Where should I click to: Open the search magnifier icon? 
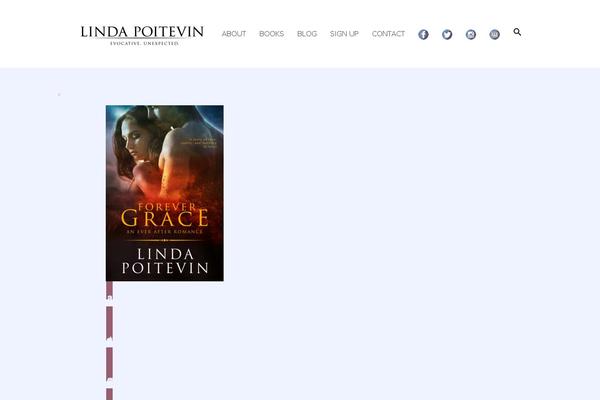[517, 32]
